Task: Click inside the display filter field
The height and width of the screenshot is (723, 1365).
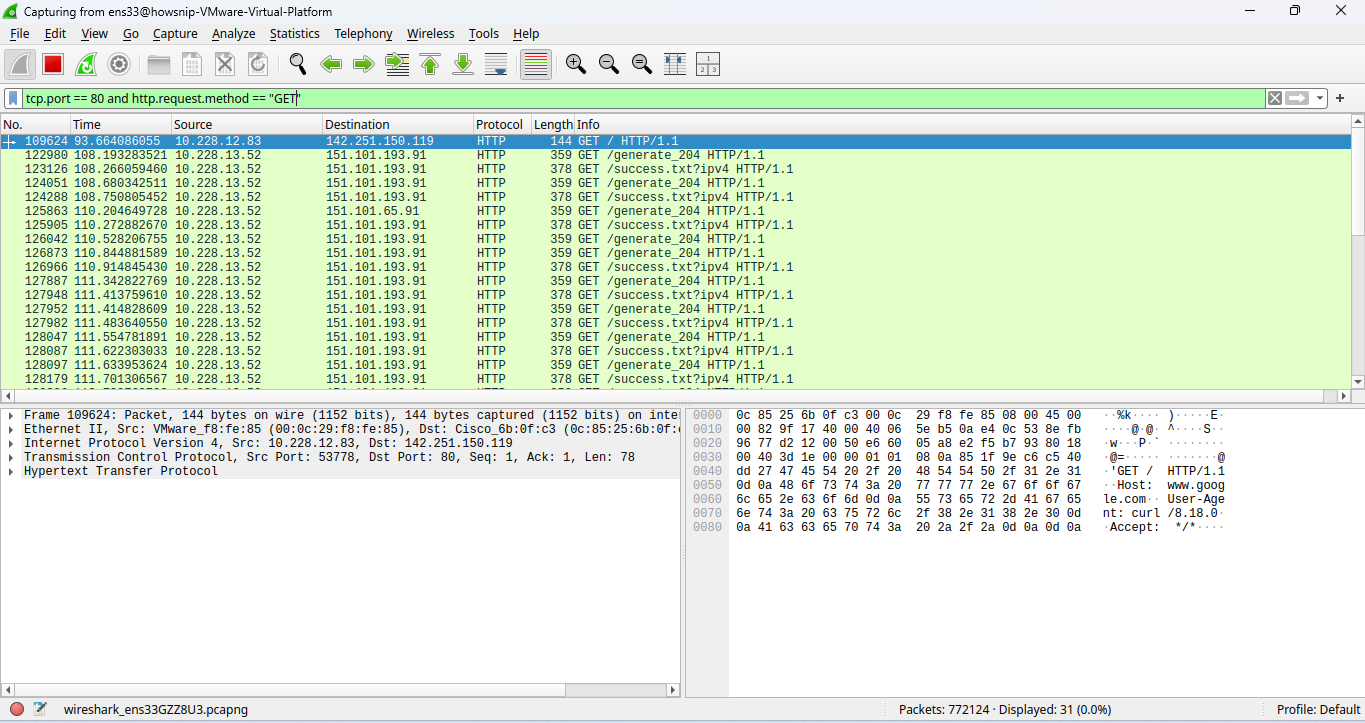Action: [643, 98]
